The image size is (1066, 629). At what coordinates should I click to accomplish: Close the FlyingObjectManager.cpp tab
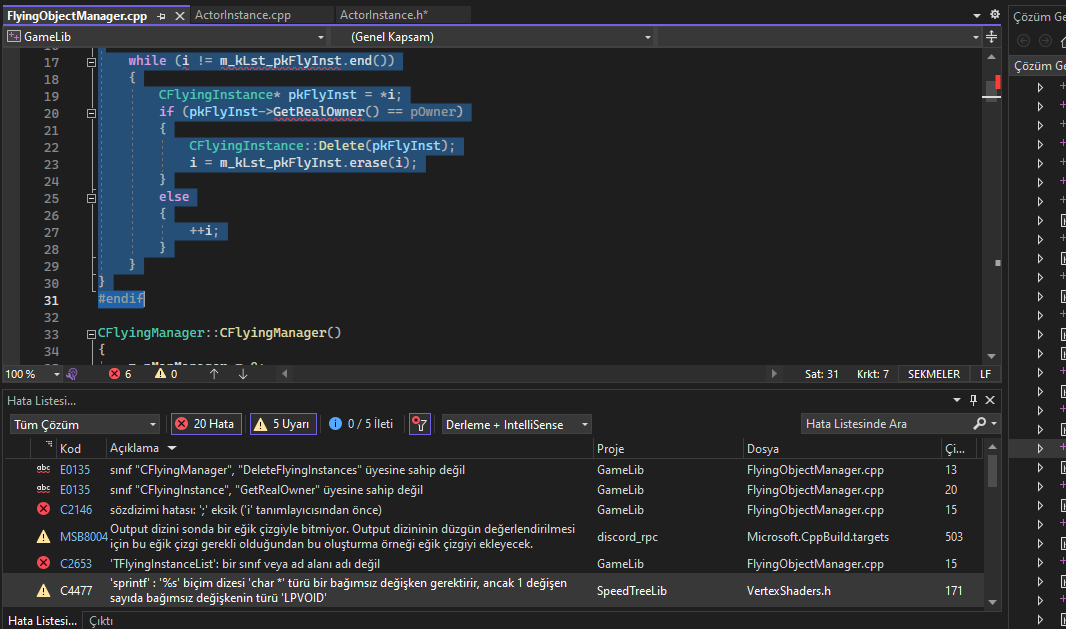tap(179, 16)
